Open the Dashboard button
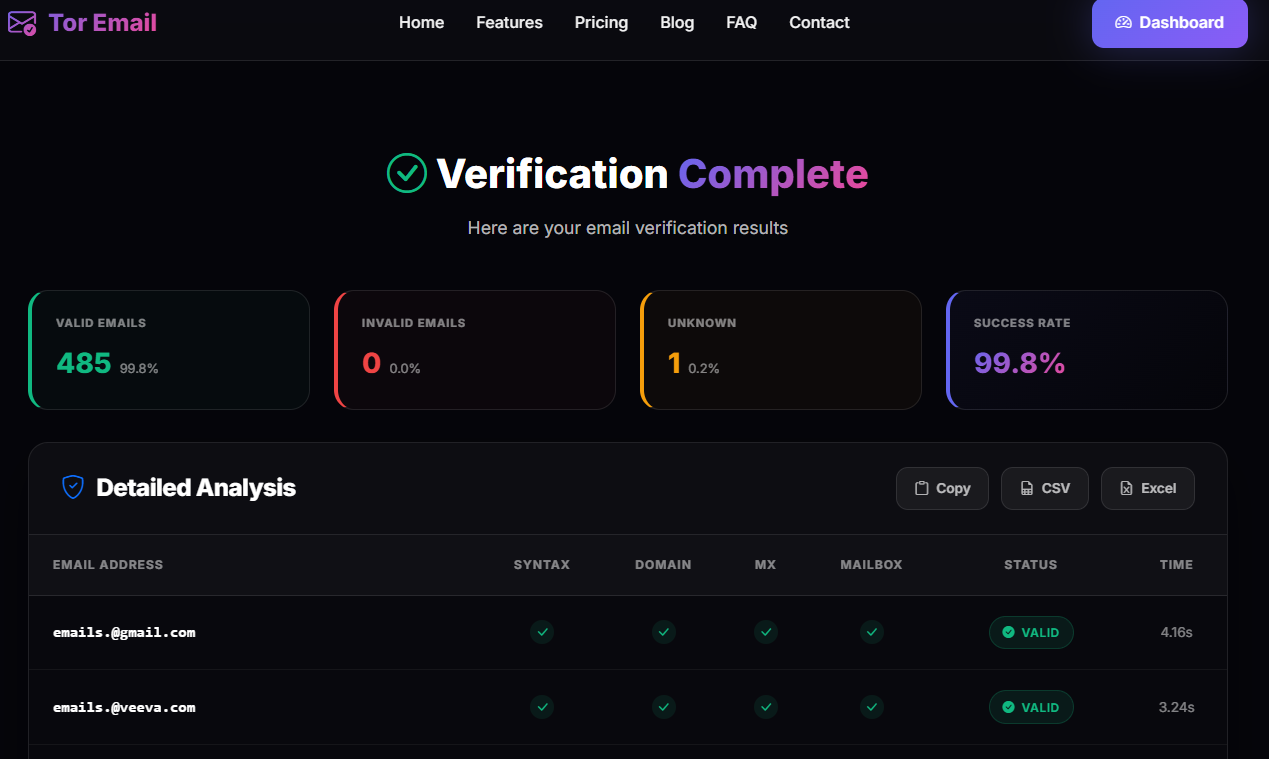Screen dimensions: 1269x759 [x=1169, y=23]
